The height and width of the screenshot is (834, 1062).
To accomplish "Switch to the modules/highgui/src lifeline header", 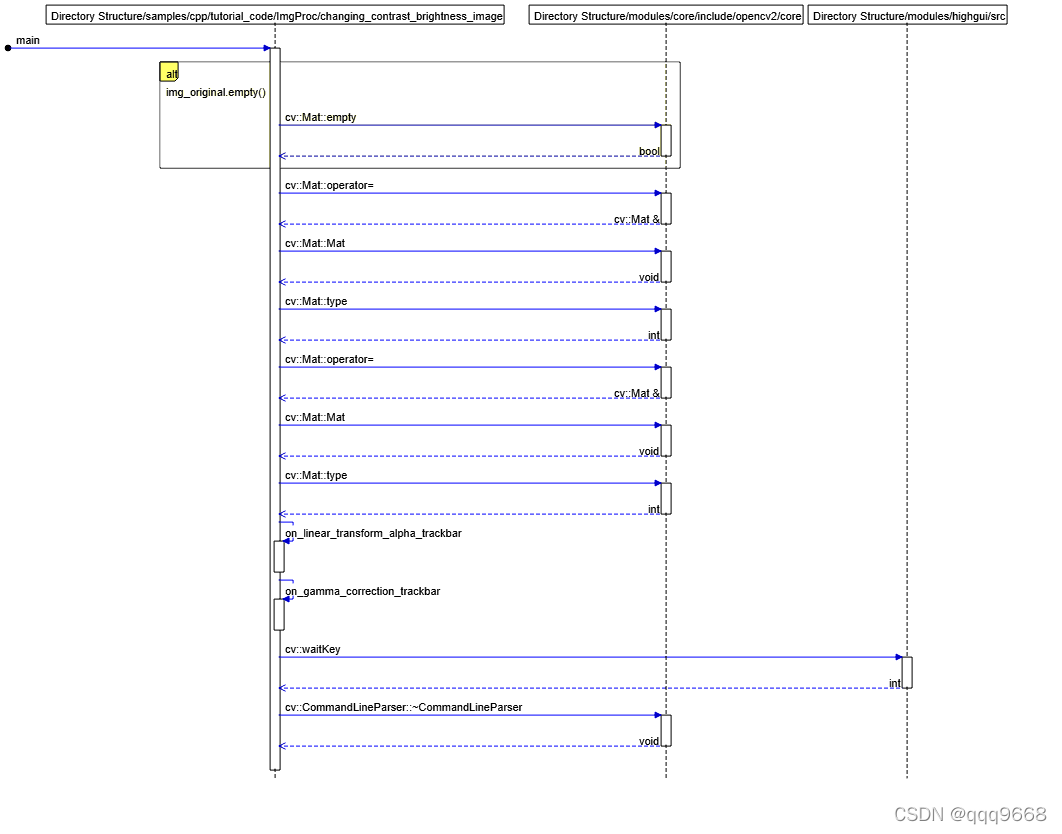I will point(908,15).
